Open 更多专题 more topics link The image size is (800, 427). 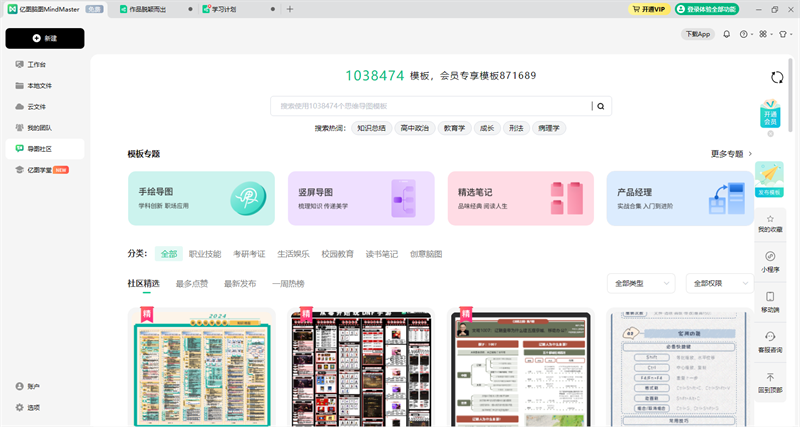pyautogui.click(x=731, y=154)
